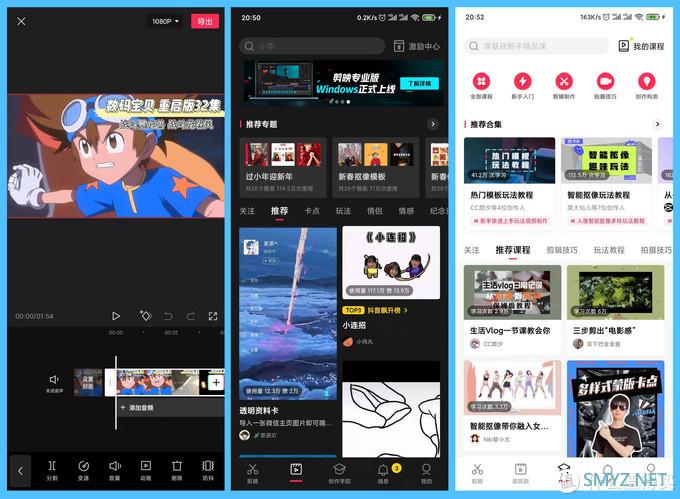Tap the 了解详情 button on Windows banner
The height and width of the screenshot is (499, 680).
pyautogui.click(x=419, y=83)
